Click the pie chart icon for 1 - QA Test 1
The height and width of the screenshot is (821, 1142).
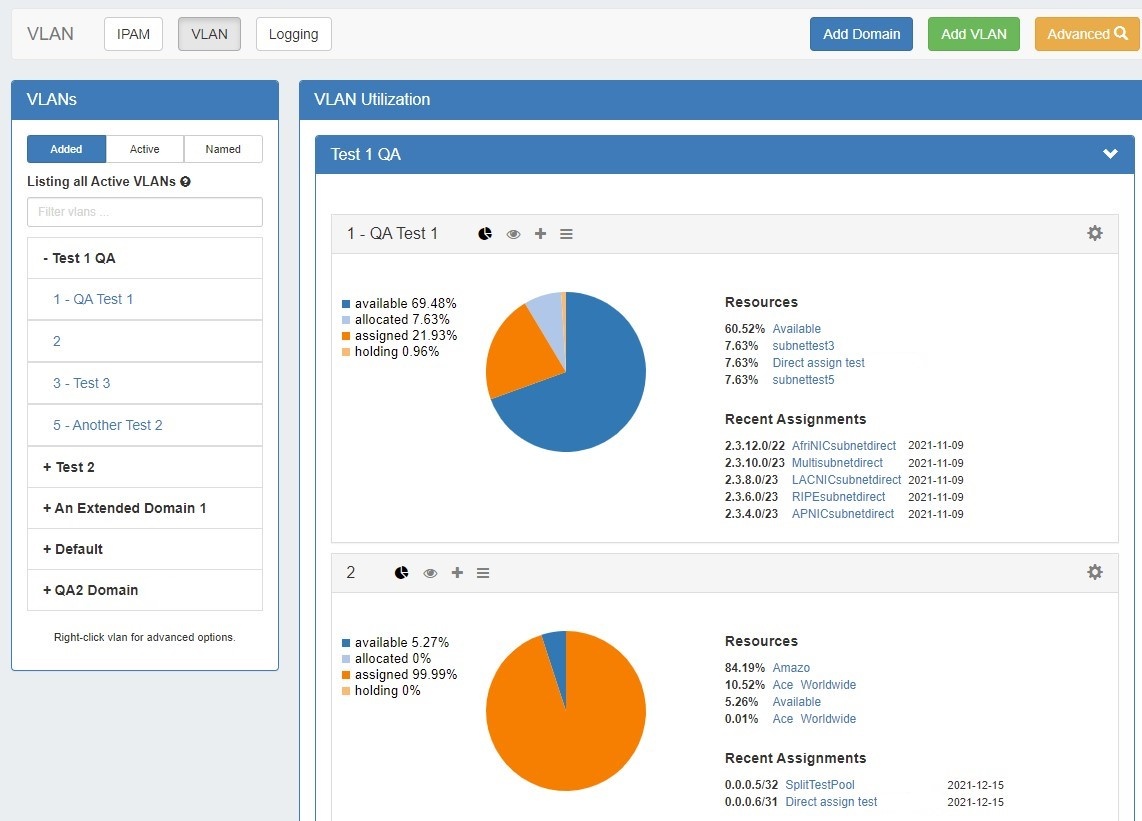[x=485, y=234]
